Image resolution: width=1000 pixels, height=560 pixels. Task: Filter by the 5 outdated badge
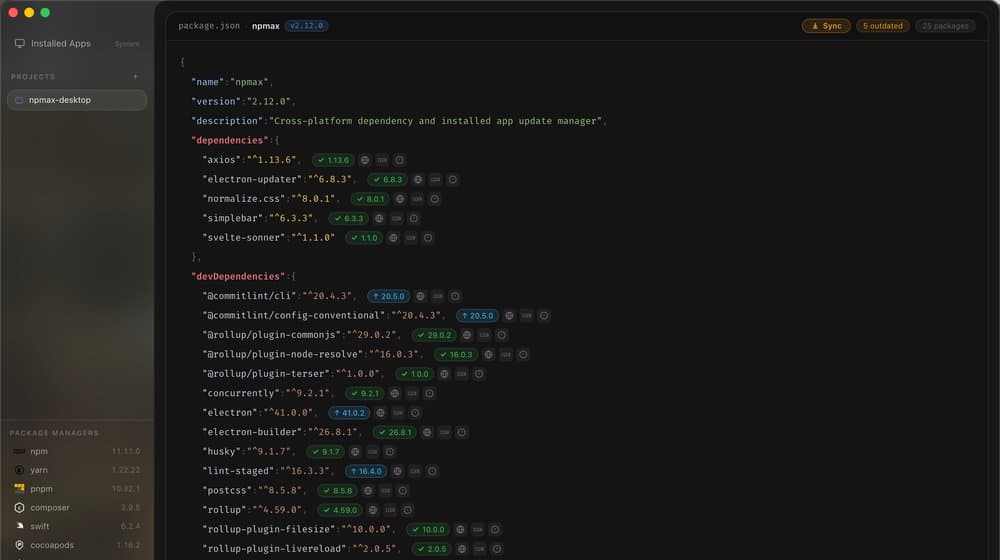(883, 26)
